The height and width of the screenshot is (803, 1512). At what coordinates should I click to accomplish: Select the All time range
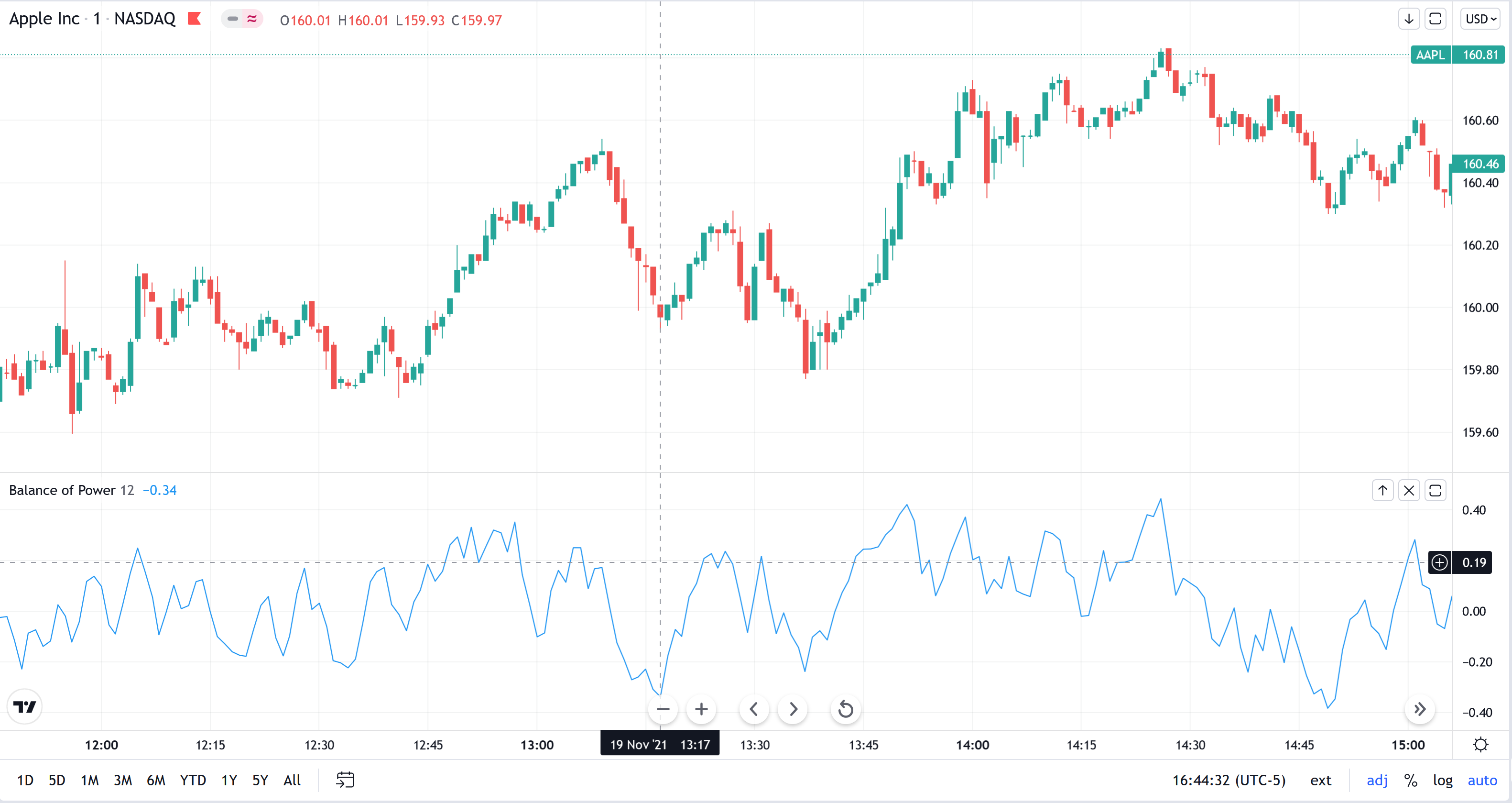pos(292,780)
